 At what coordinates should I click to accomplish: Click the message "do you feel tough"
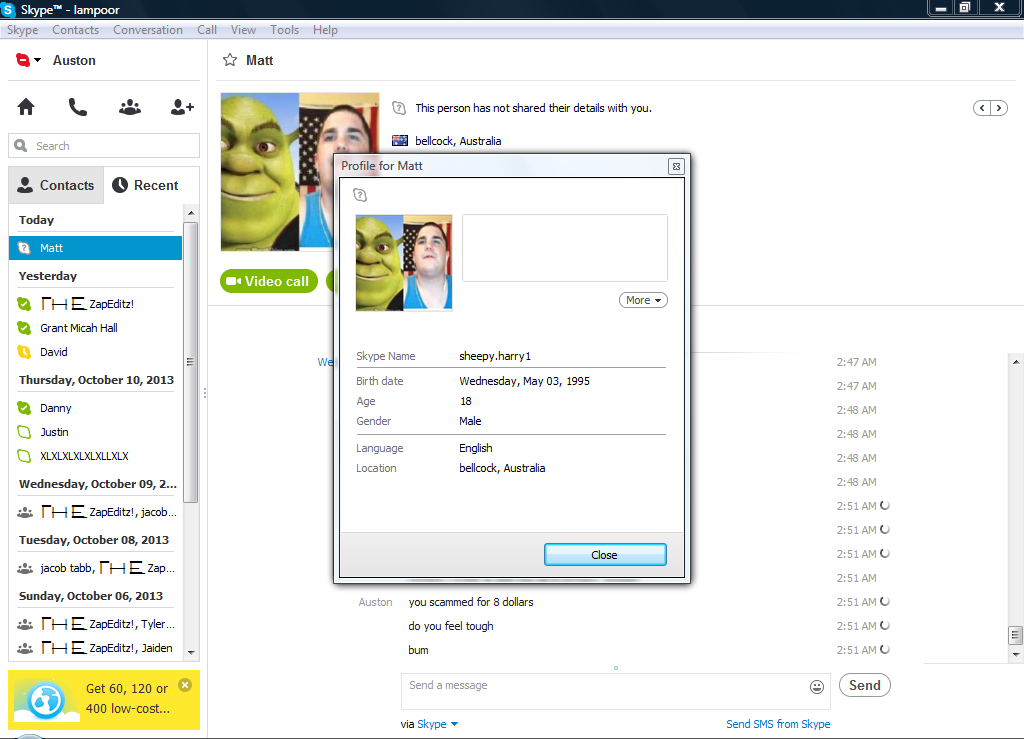(x=451, y=626)
